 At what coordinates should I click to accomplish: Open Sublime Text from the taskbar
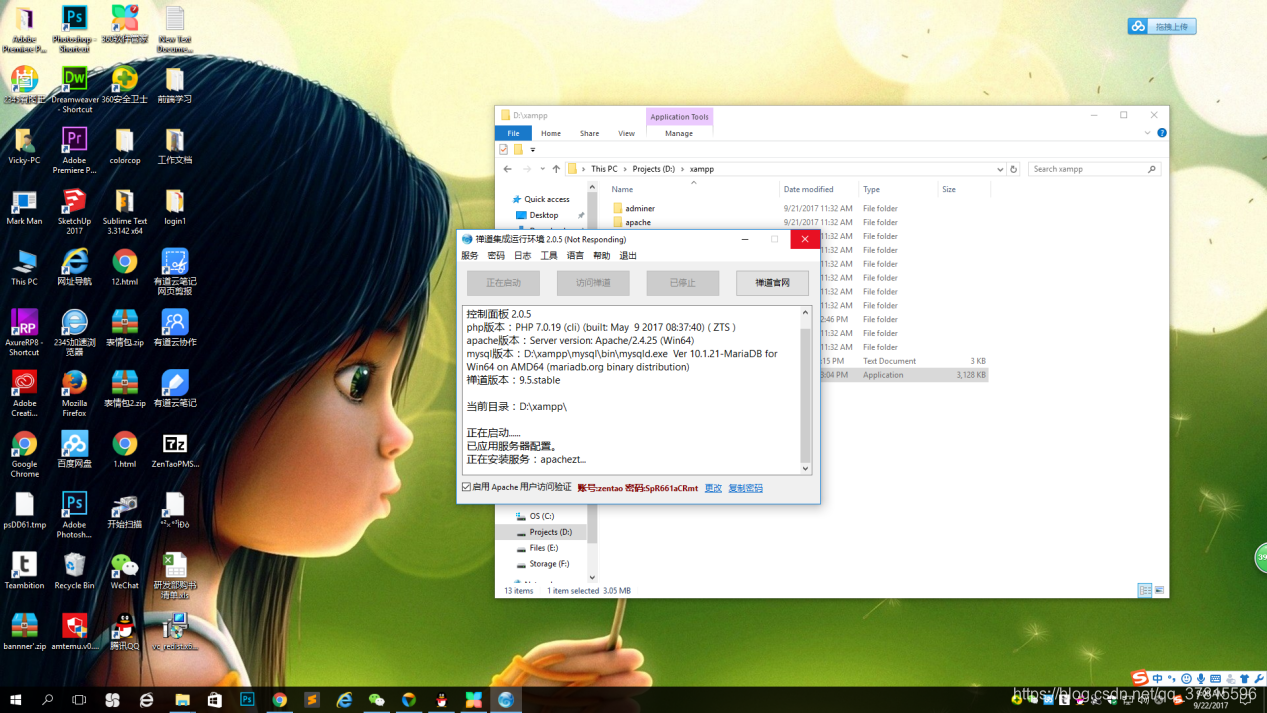pos(312,700)
